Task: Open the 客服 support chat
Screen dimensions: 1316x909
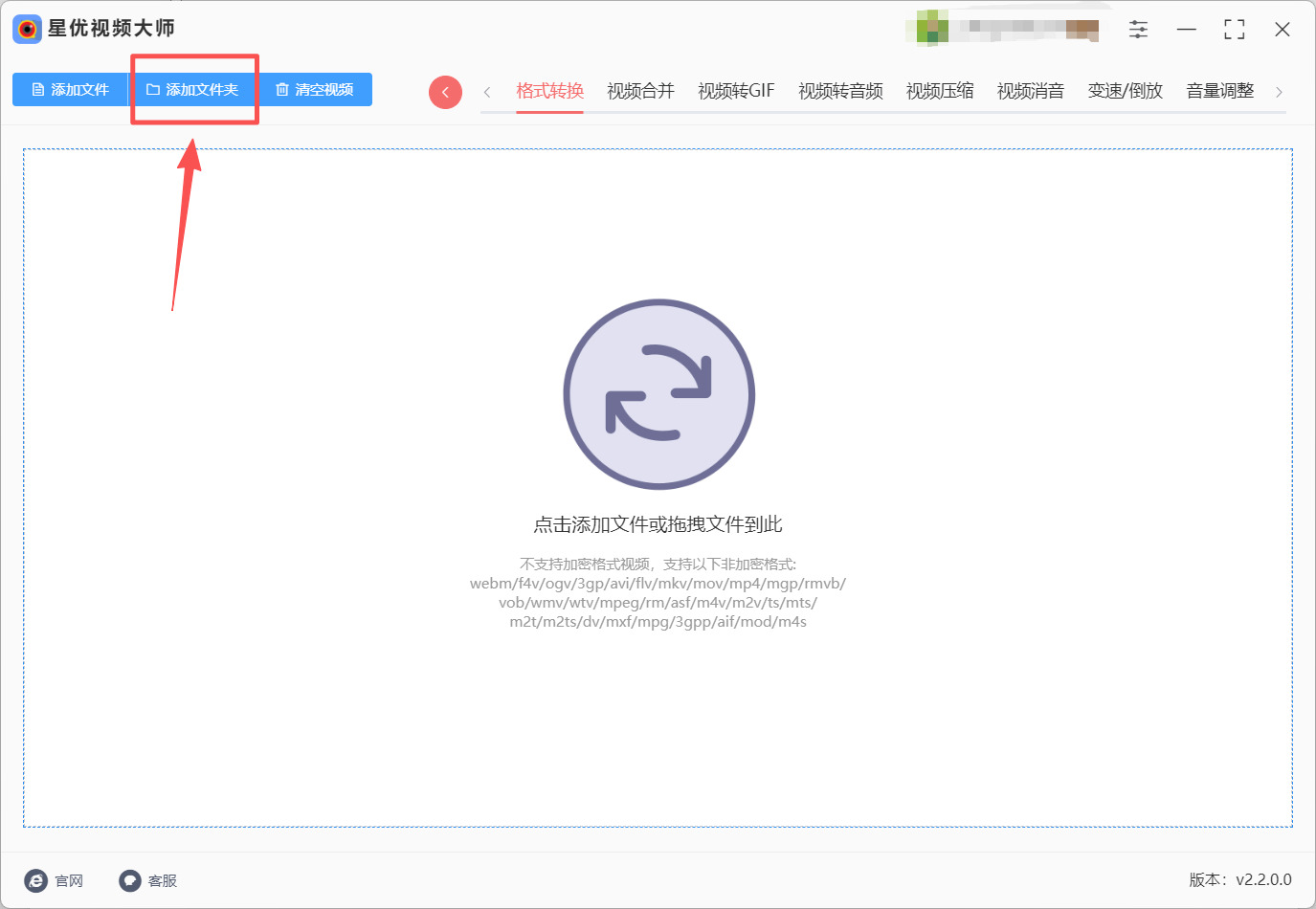Action: (148, 880)
